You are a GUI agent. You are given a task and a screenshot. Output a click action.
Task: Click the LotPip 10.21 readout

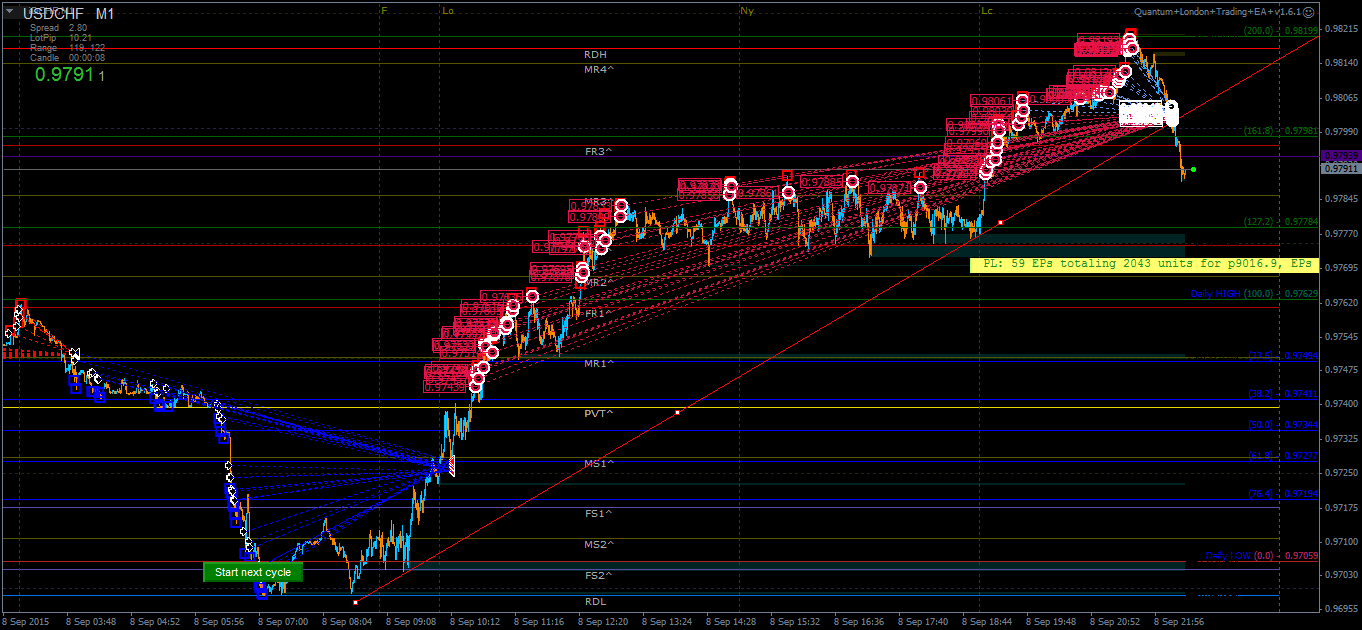coord(61,38)
